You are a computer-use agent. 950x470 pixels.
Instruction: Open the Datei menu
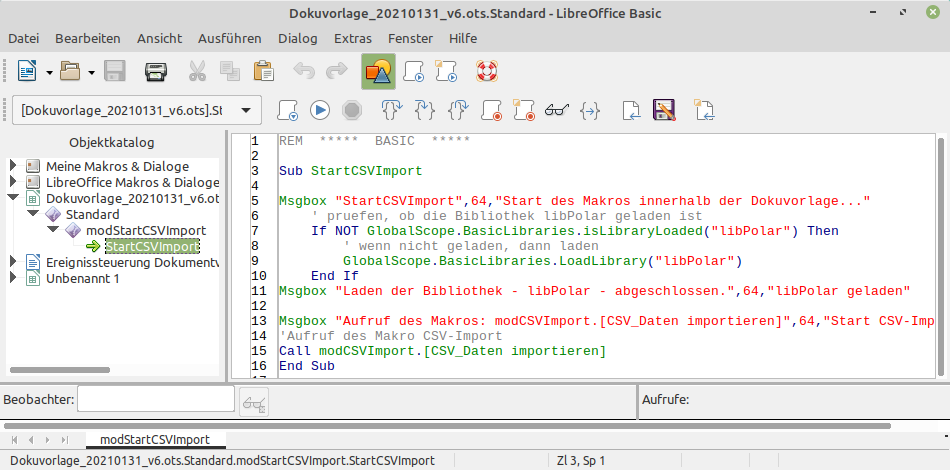[24, 38]
